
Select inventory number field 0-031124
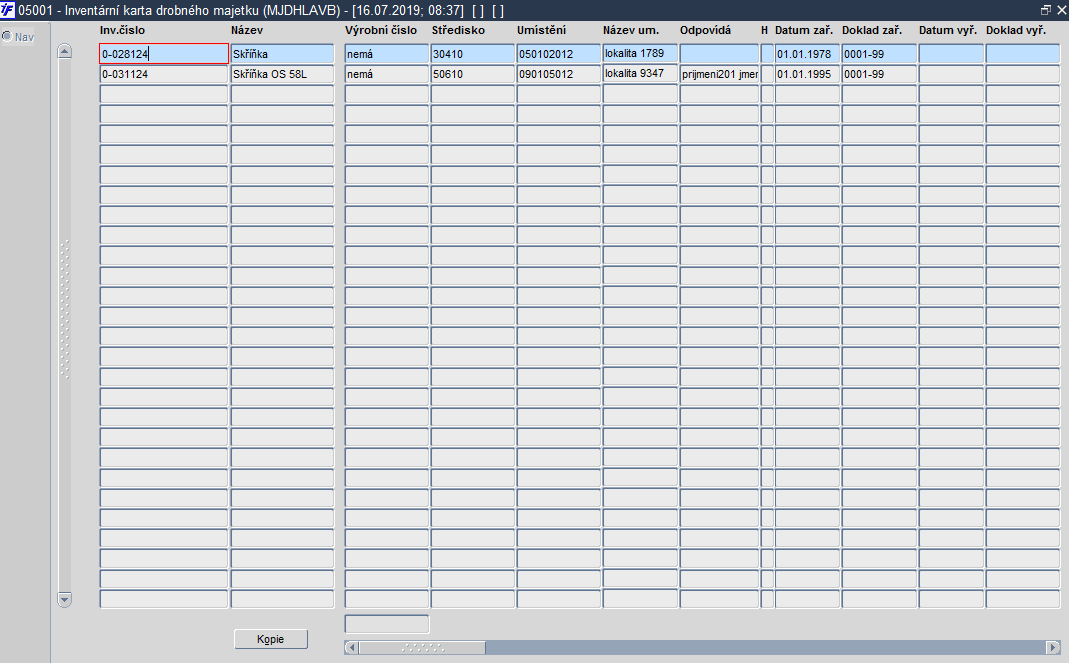pyautogui.click(x=164, y=74)
